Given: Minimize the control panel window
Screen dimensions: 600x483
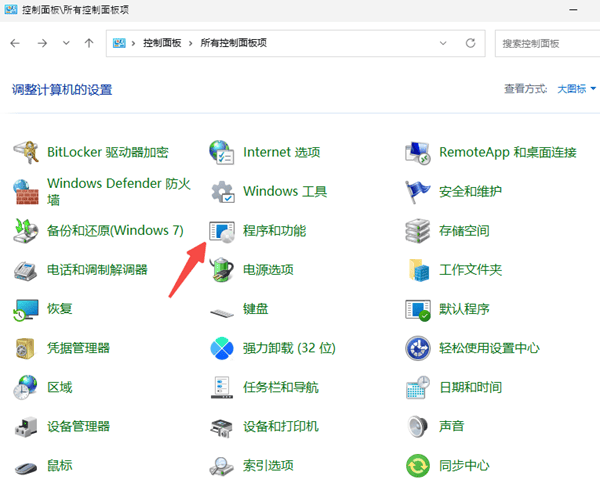Looking at the screenshot, I should [x=573, y=10].
